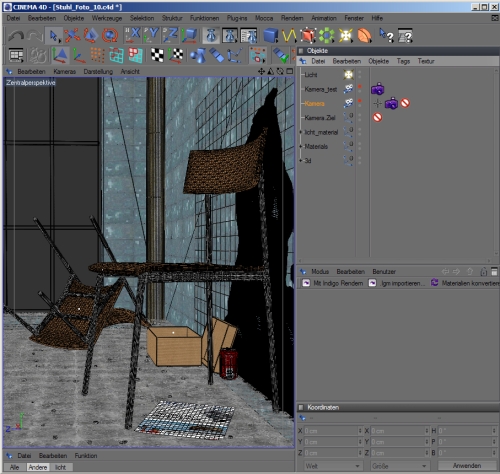This screenshot has width=500, height=474.
Task: Switch to Edges mode teal grid icon
Action: point(116,55)
